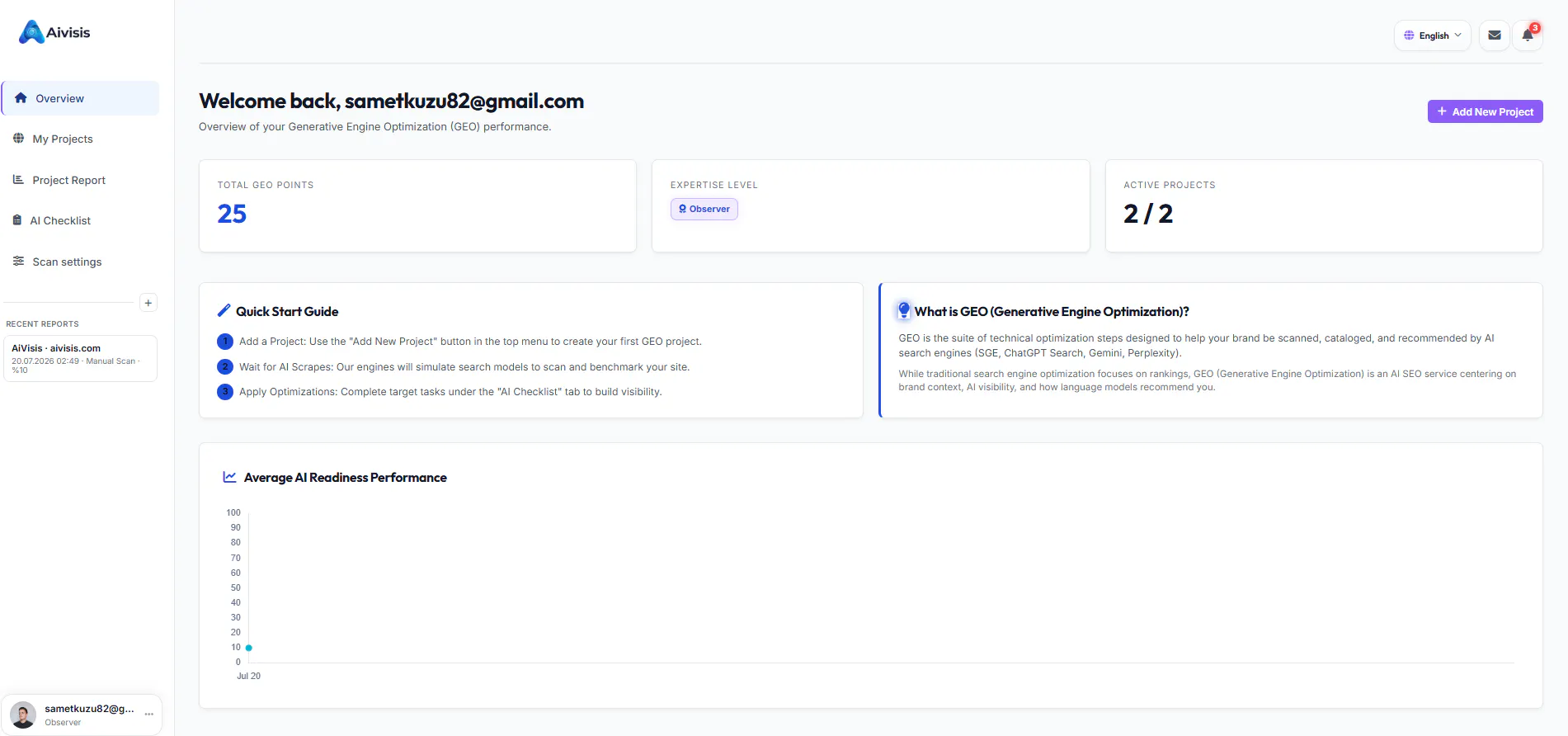Click the 'What is GEO' heading

1052,311
